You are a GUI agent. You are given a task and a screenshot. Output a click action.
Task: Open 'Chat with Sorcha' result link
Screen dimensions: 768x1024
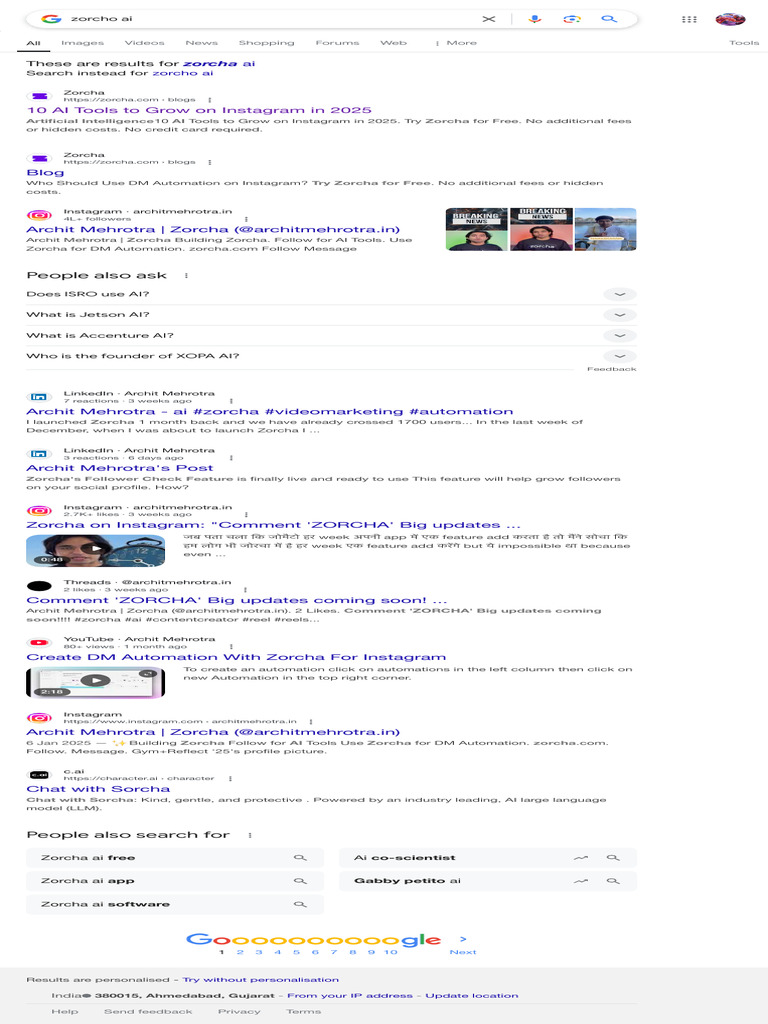(x=98, y=789)
